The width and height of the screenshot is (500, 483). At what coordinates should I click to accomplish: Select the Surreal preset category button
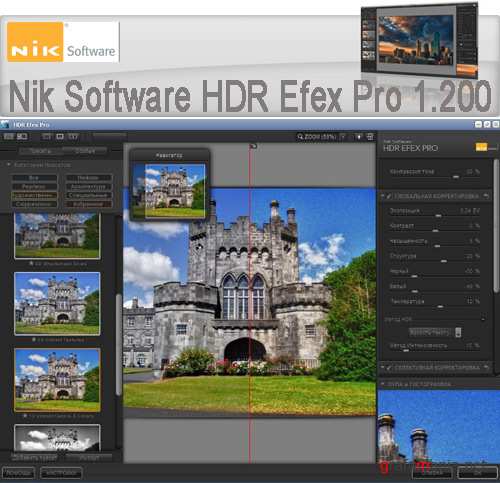34,204
